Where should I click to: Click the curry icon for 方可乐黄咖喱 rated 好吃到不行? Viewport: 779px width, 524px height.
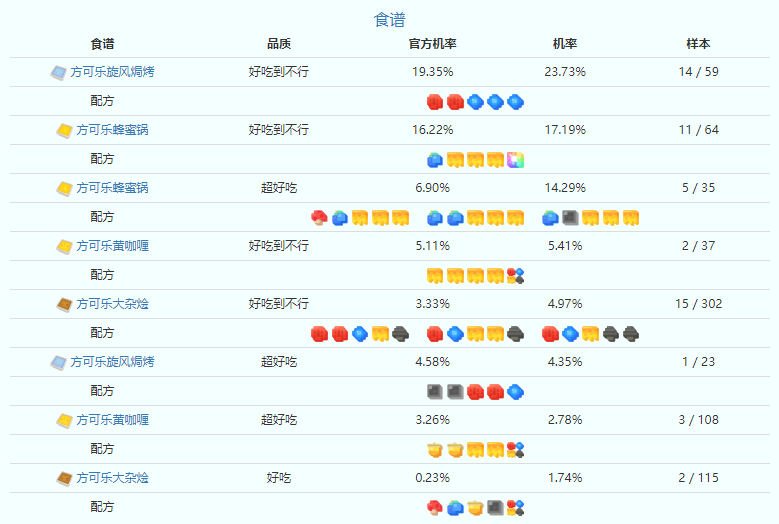coord(64,246)
